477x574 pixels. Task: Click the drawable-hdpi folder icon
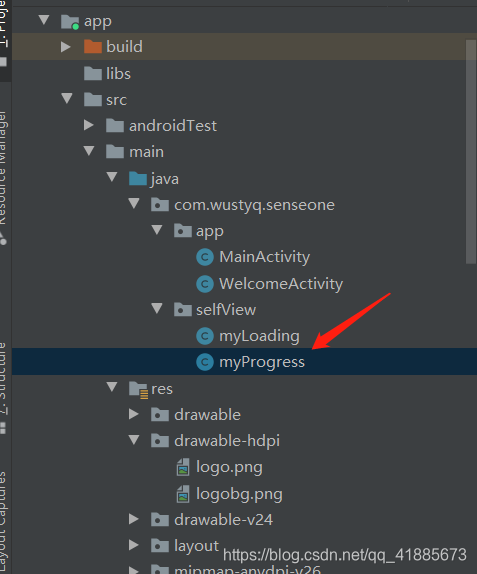[x=160, y=440]
